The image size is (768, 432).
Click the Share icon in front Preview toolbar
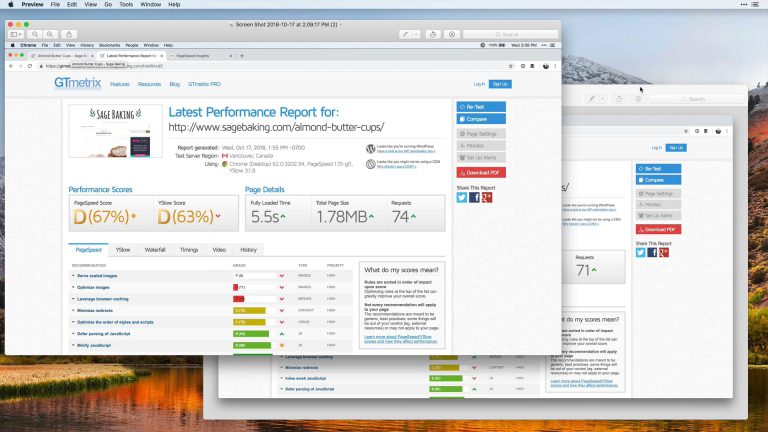69,34
